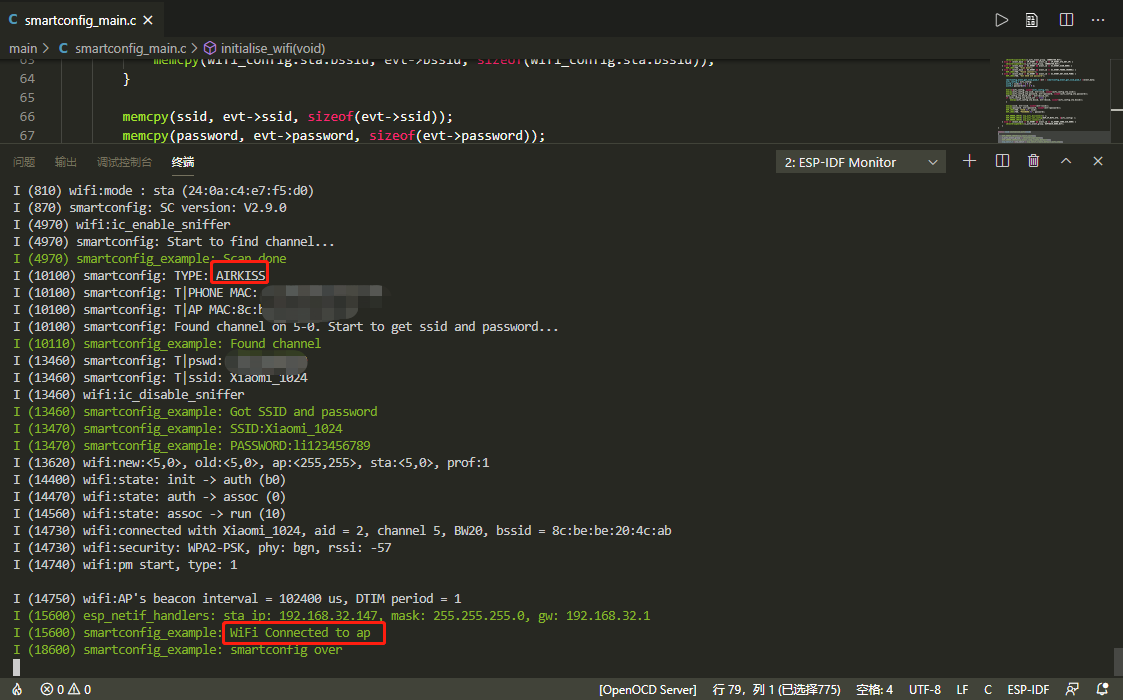Split the terminal panel

click(1001, 160)
